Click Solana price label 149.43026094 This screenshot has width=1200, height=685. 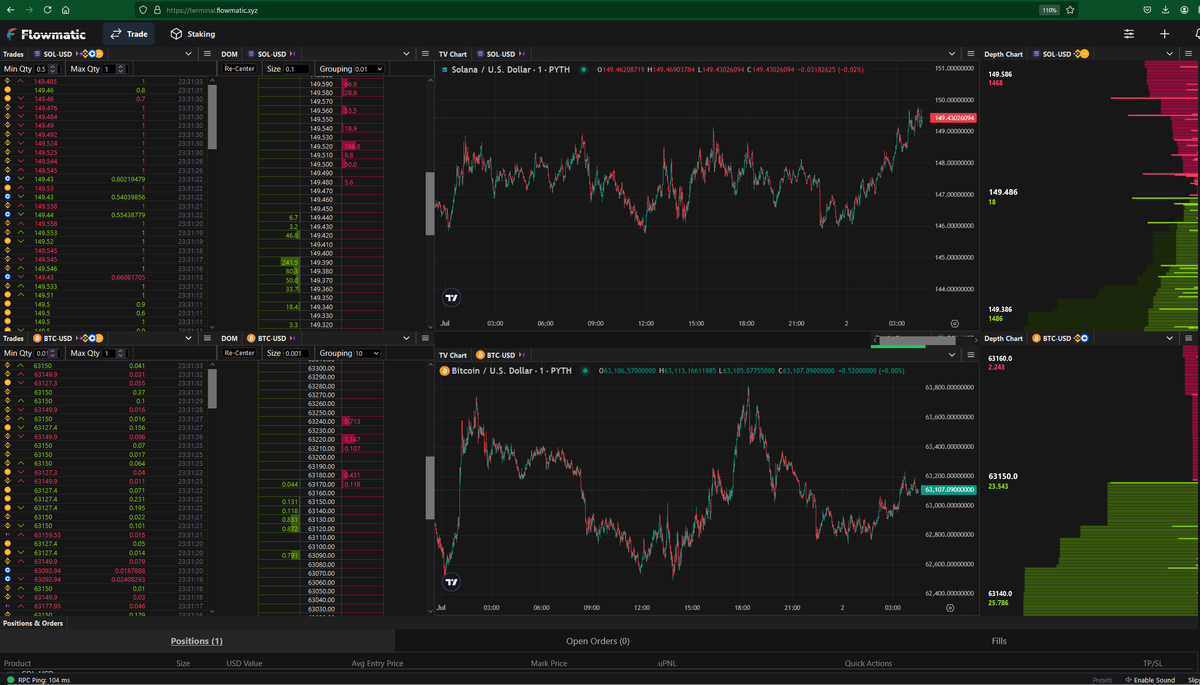[954, 118]
